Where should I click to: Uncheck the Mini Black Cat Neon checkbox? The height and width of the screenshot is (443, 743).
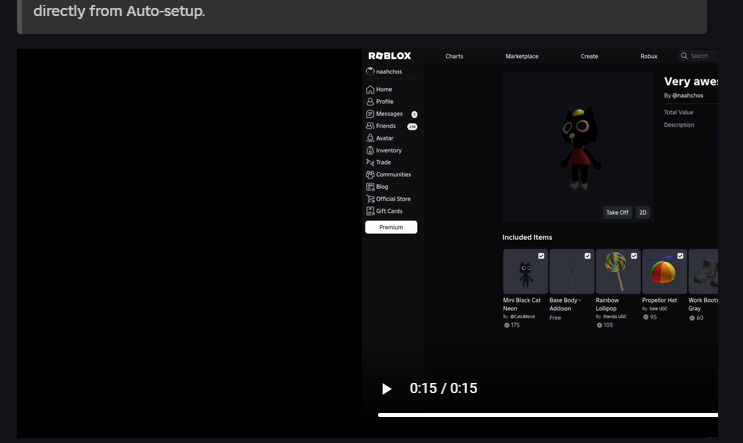coord(541,256)
